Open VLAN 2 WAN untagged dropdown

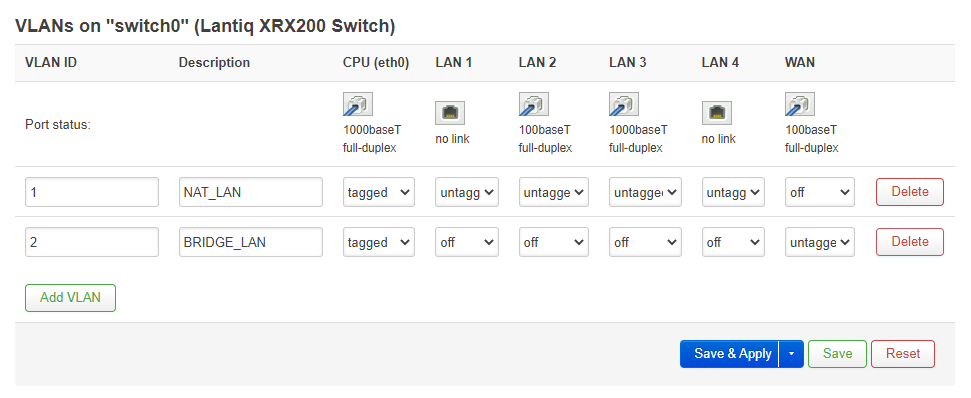pyautogui.click(x=820, y=242)
